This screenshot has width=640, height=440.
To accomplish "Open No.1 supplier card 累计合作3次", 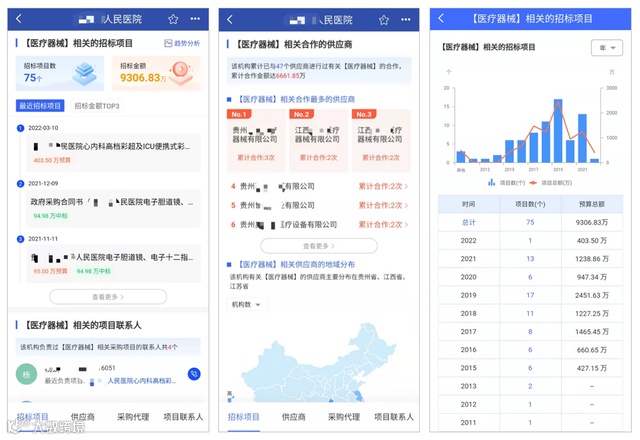I will click(x=256, y=140).
